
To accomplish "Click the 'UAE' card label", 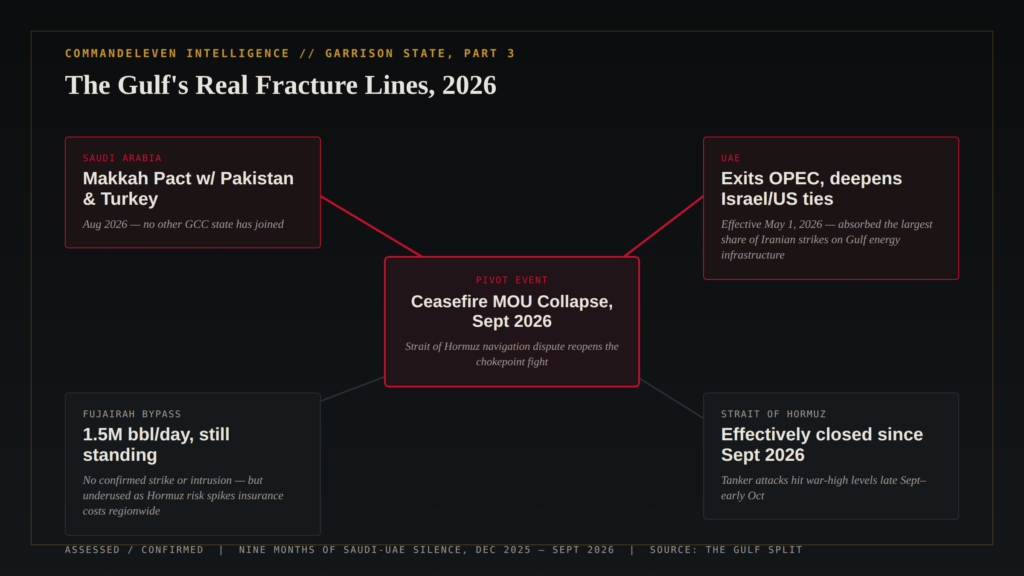I will pos(731,158).
